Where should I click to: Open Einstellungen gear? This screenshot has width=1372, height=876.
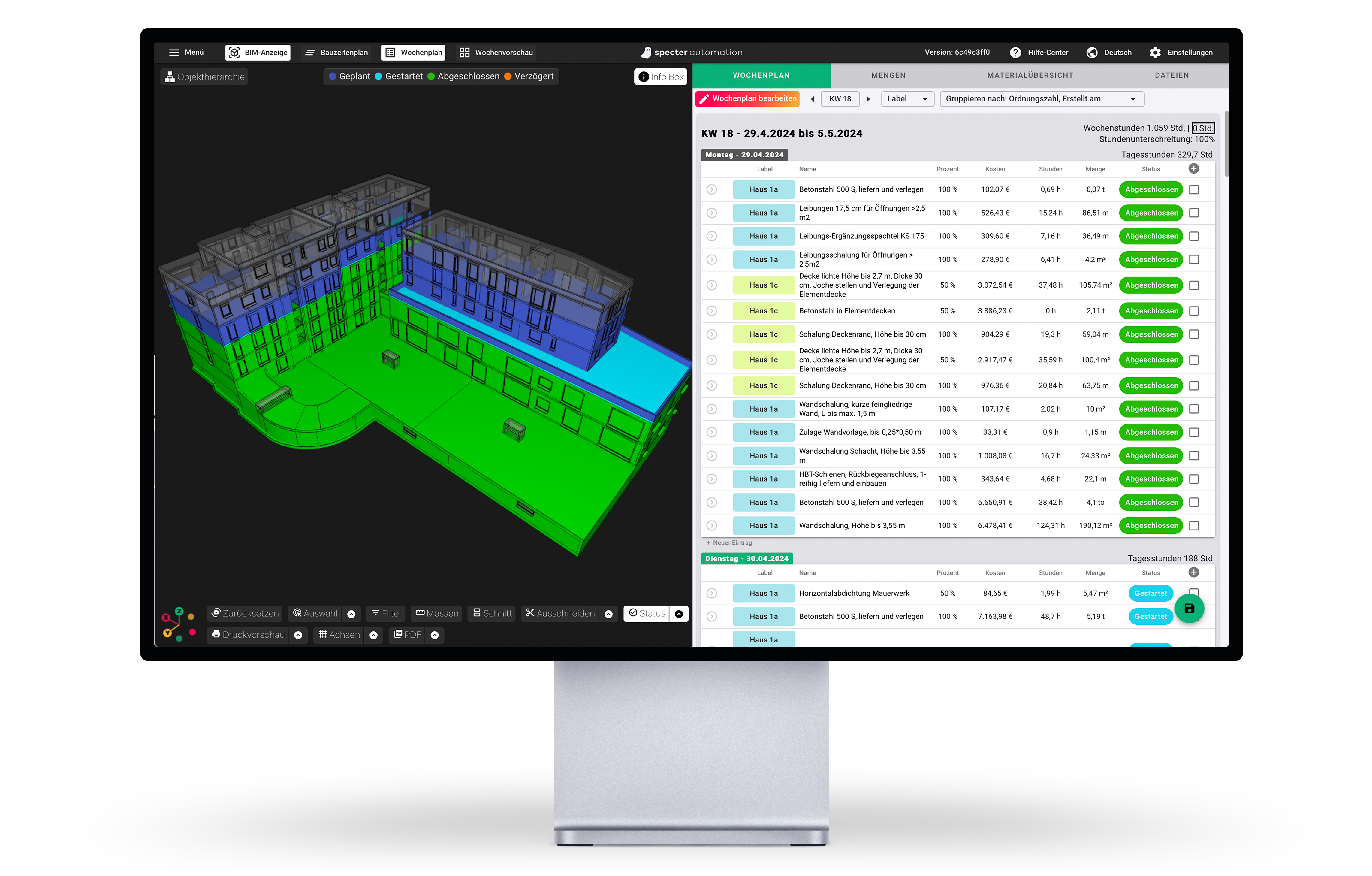point(1181,53)
